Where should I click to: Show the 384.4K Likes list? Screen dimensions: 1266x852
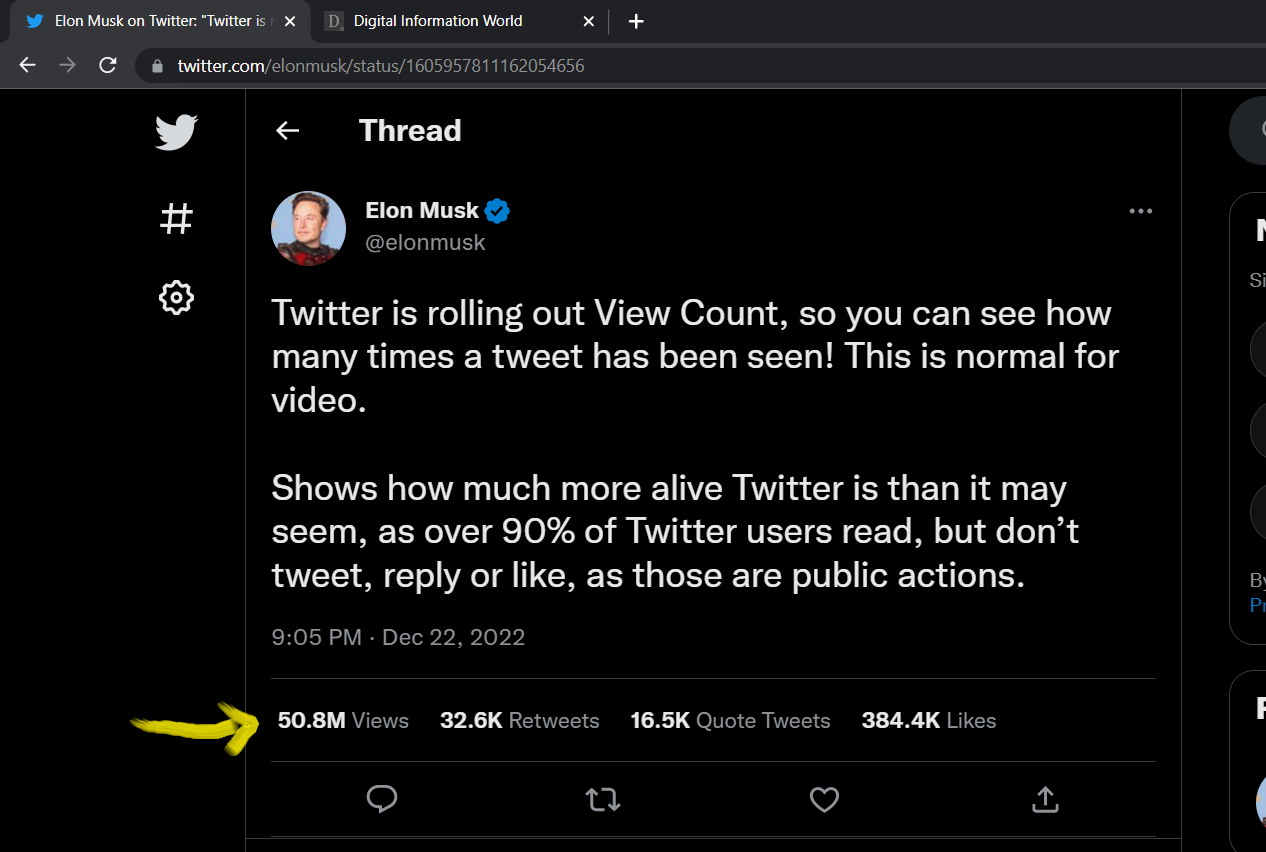[x=929, y=721]
